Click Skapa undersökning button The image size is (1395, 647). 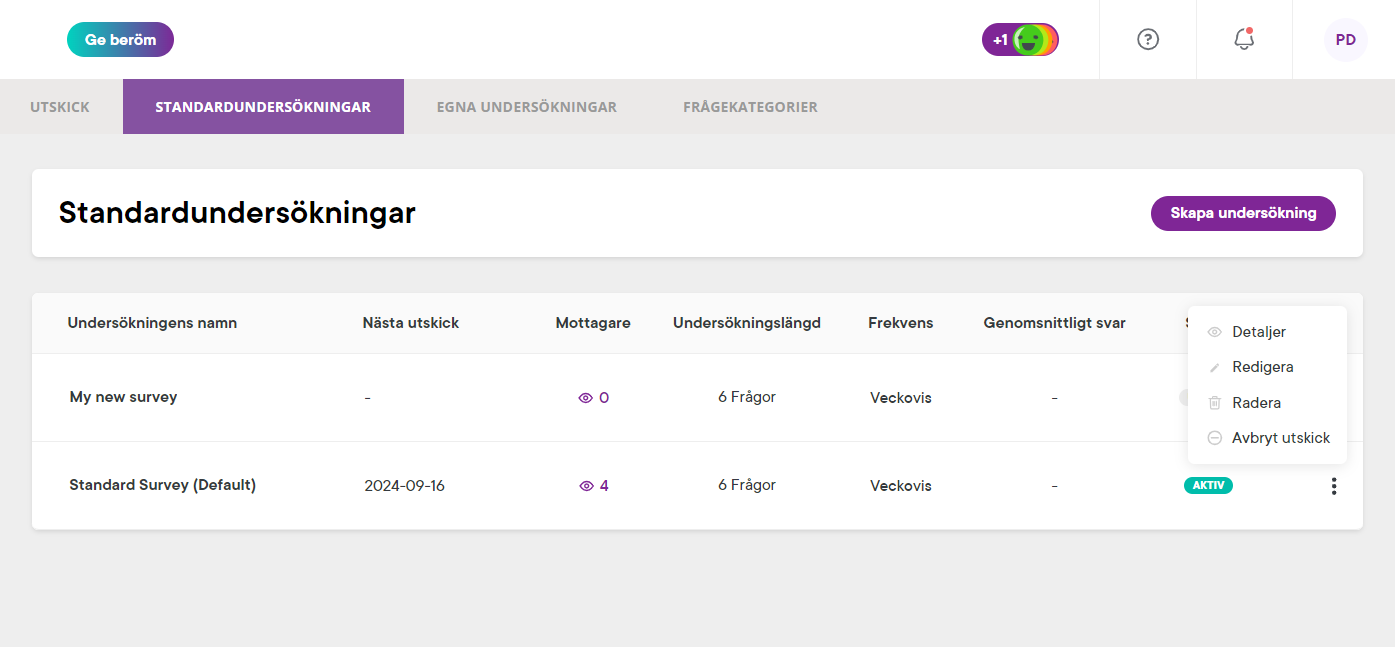pos(1243,213)
